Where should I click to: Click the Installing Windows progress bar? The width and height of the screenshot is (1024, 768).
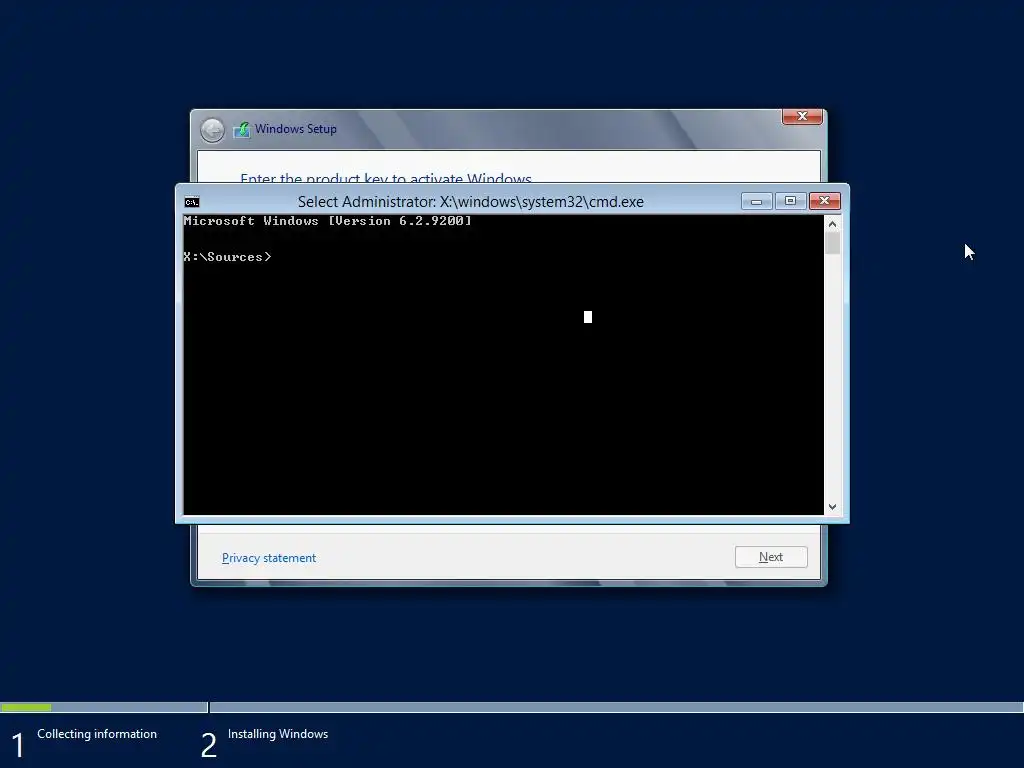[x=616, y=707]
